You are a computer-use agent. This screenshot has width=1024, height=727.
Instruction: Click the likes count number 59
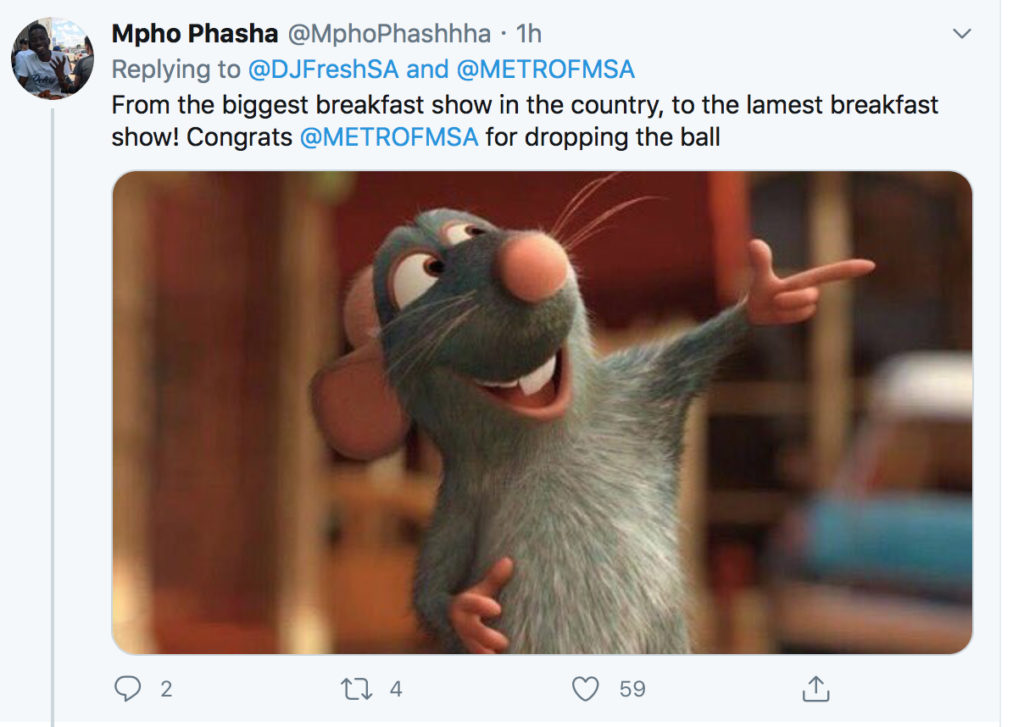(632, 689)
